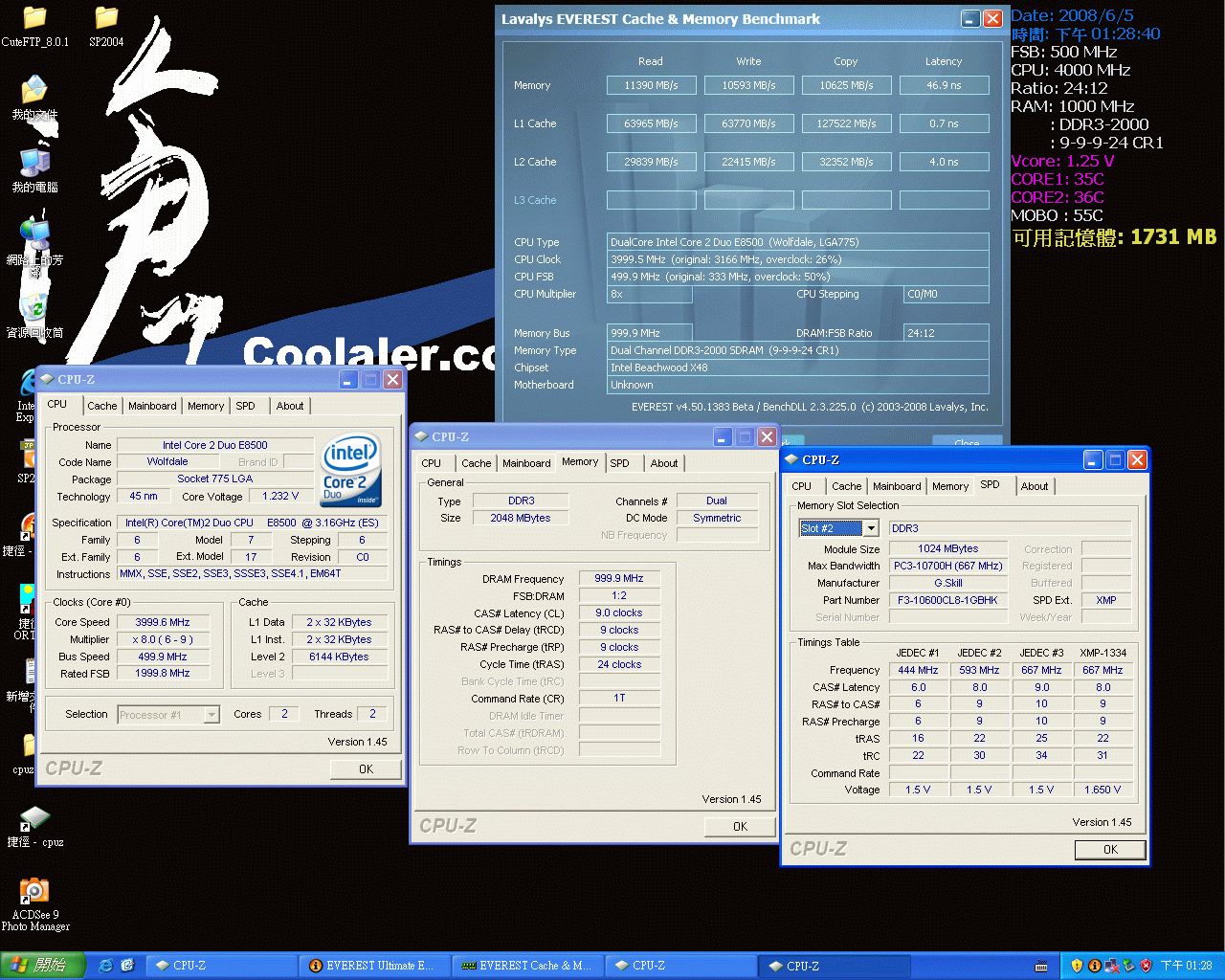Viewport: 1225px width, 980px height.
Task: Open the About tab in the right CPU-Z window
Action: 1035,486
